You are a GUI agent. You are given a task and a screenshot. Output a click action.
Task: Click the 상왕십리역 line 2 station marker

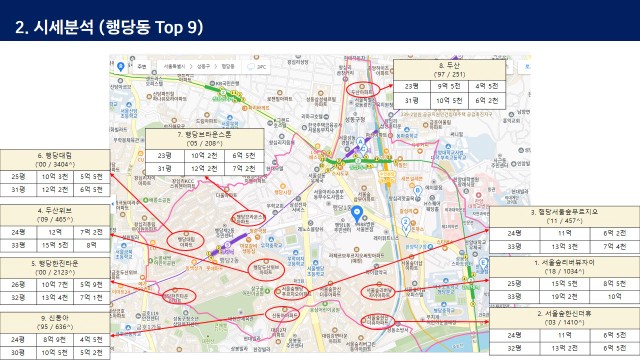(x=223, y=93)
